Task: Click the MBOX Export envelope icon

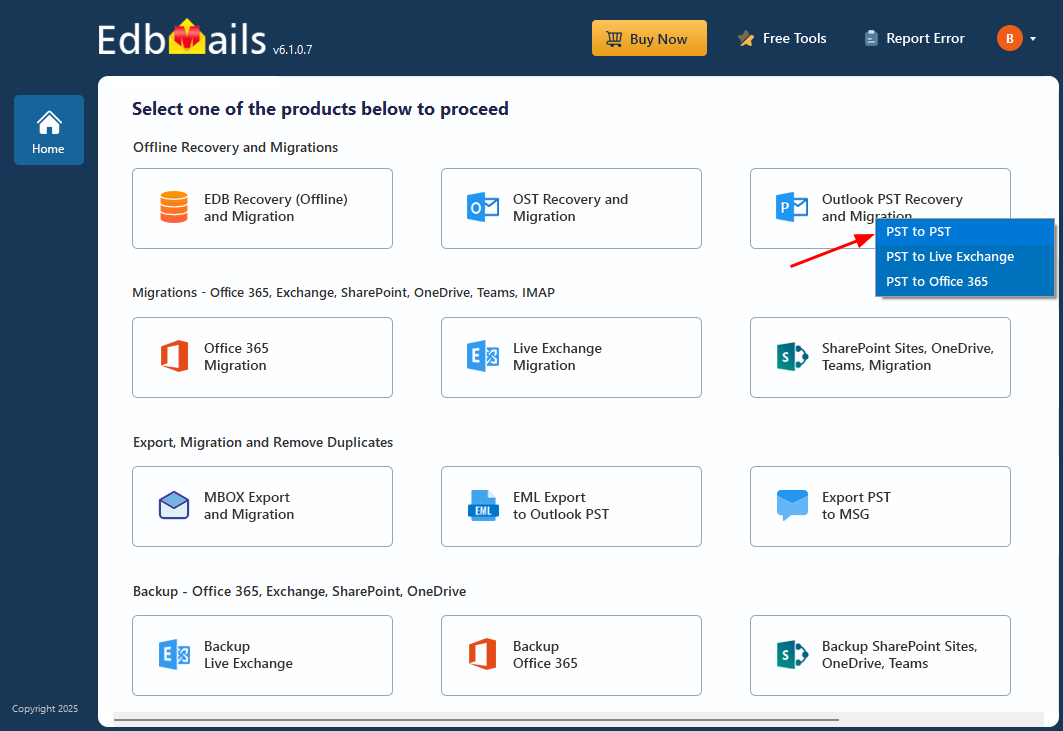Action: (174, 505)
